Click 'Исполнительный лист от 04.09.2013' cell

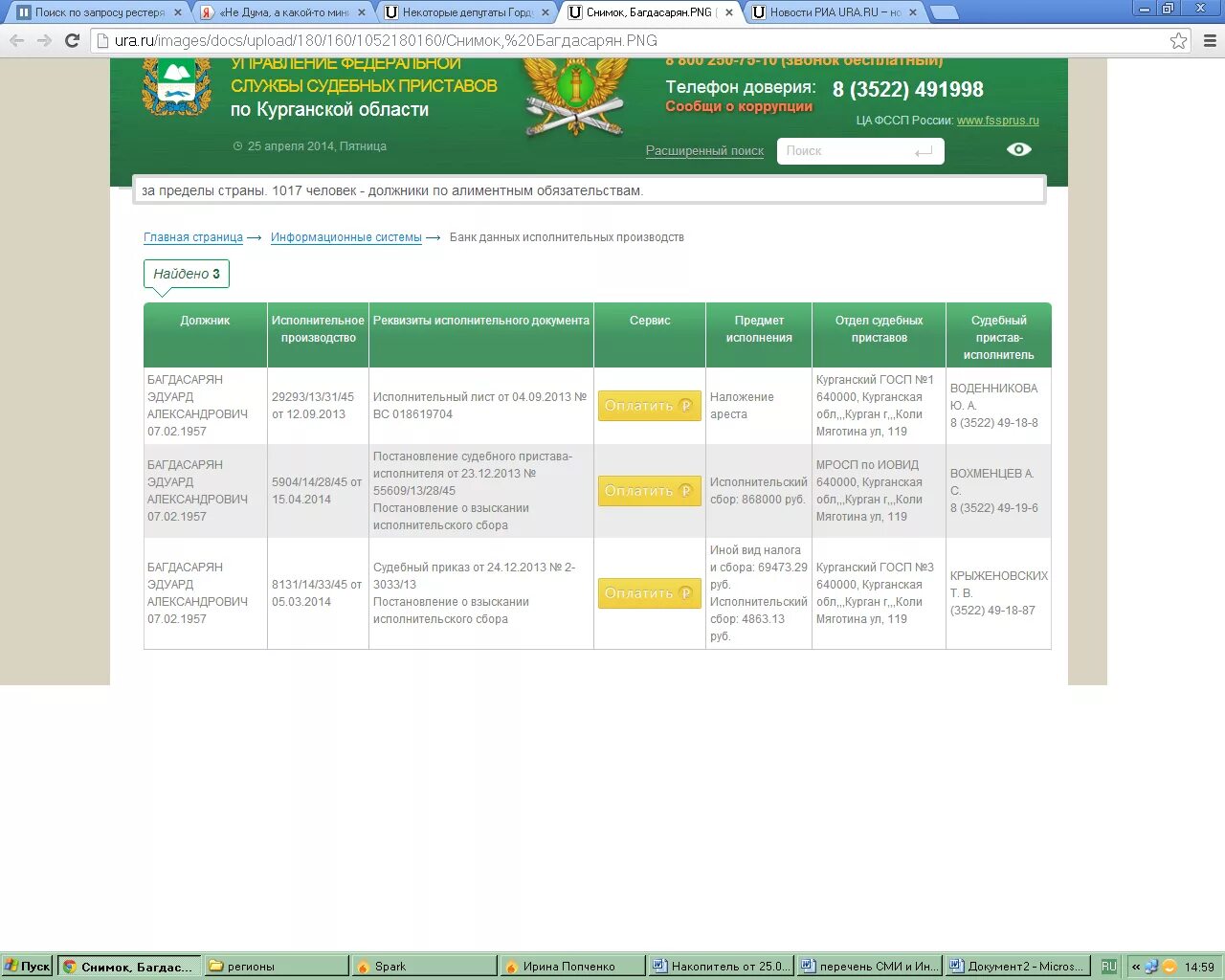pos(479,406)
